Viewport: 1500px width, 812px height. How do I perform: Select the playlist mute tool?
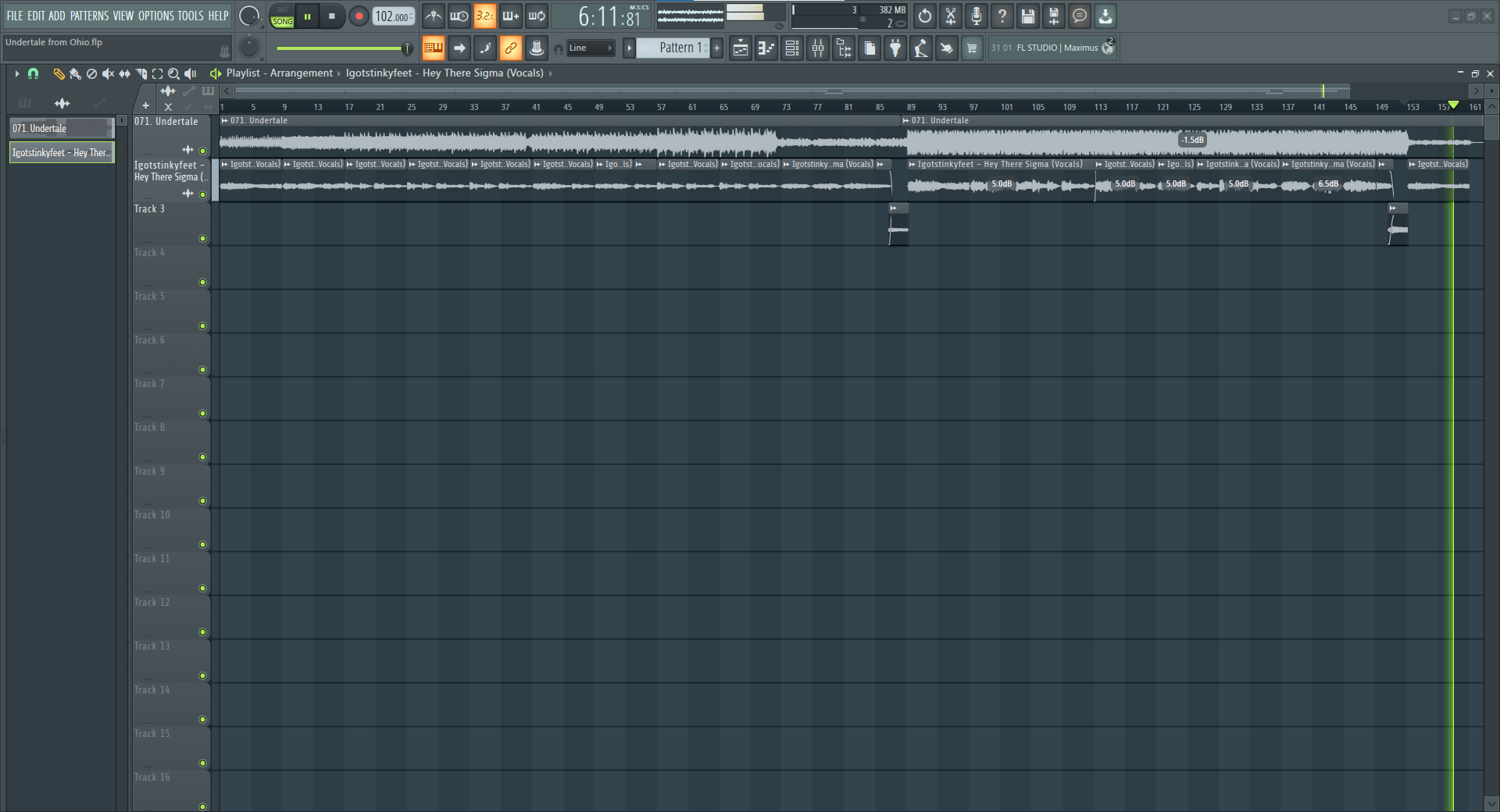[108, 73]
